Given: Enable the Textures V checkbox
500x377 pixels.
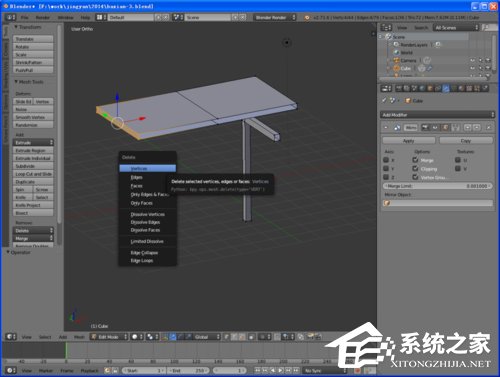Looking at the screenshot, I should [458, 168].
